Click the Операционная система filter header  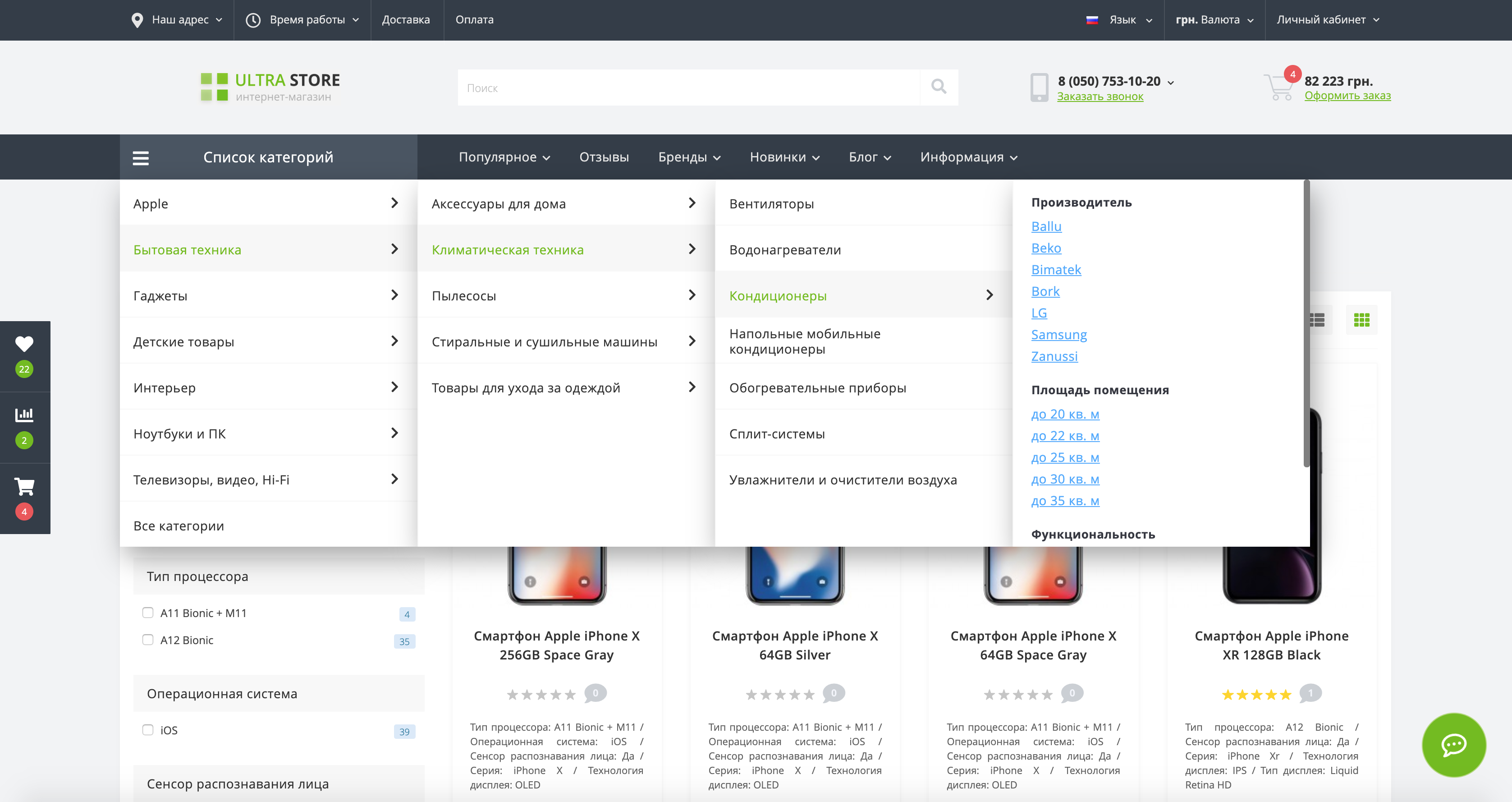278,693
